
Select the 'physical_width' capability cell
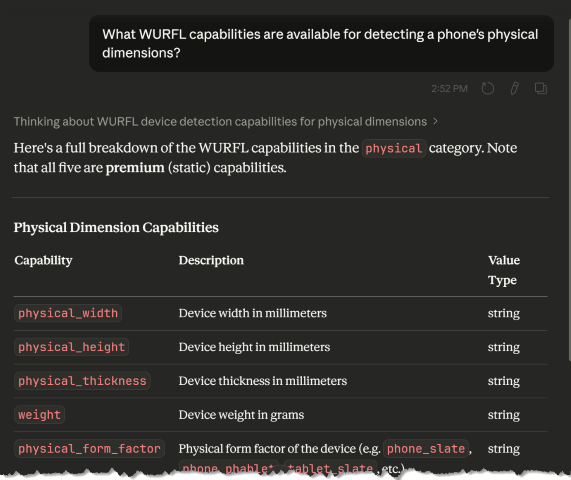coord(68,313)
